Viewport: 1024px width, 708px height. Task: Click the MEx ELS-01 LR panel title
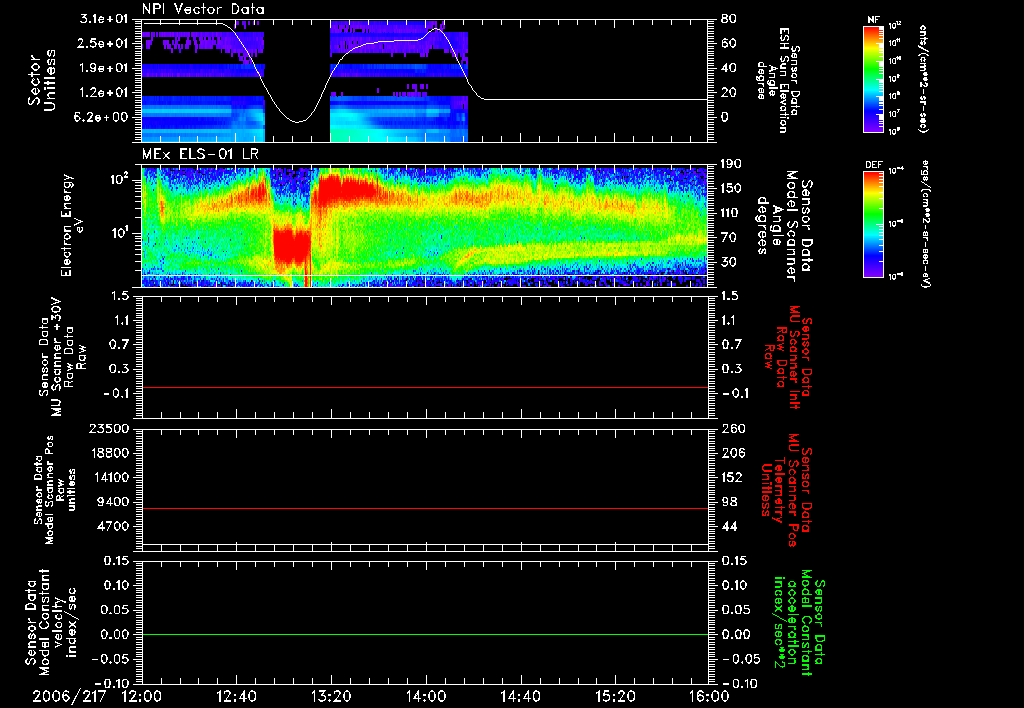pos(200,155)
